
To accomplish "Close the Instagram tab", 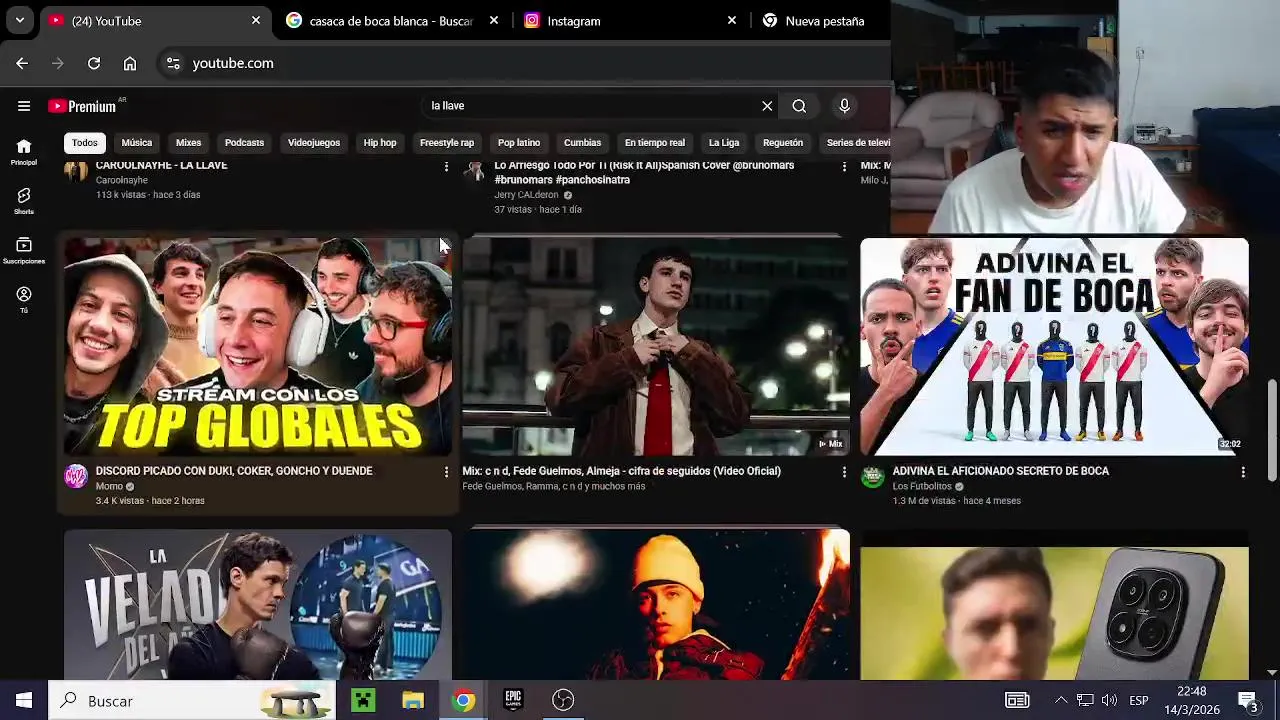I will [x=731, y=20].
